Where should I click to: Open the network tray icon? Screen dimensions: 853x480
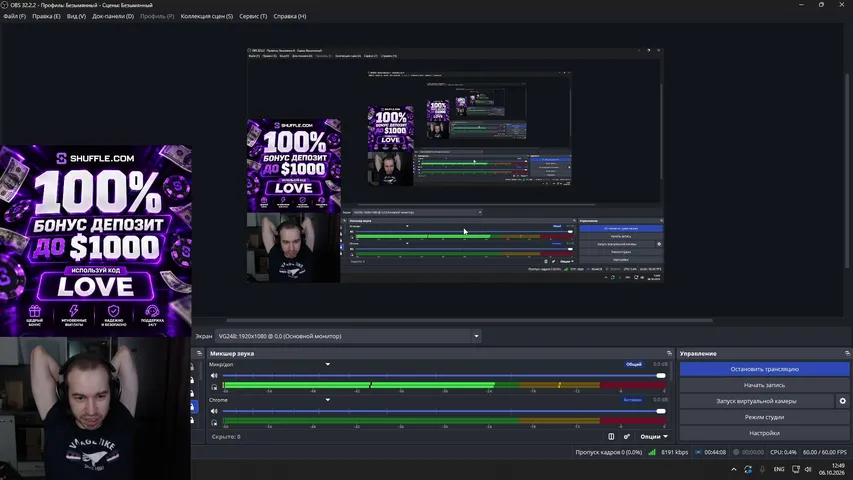(x=796, y=469)
